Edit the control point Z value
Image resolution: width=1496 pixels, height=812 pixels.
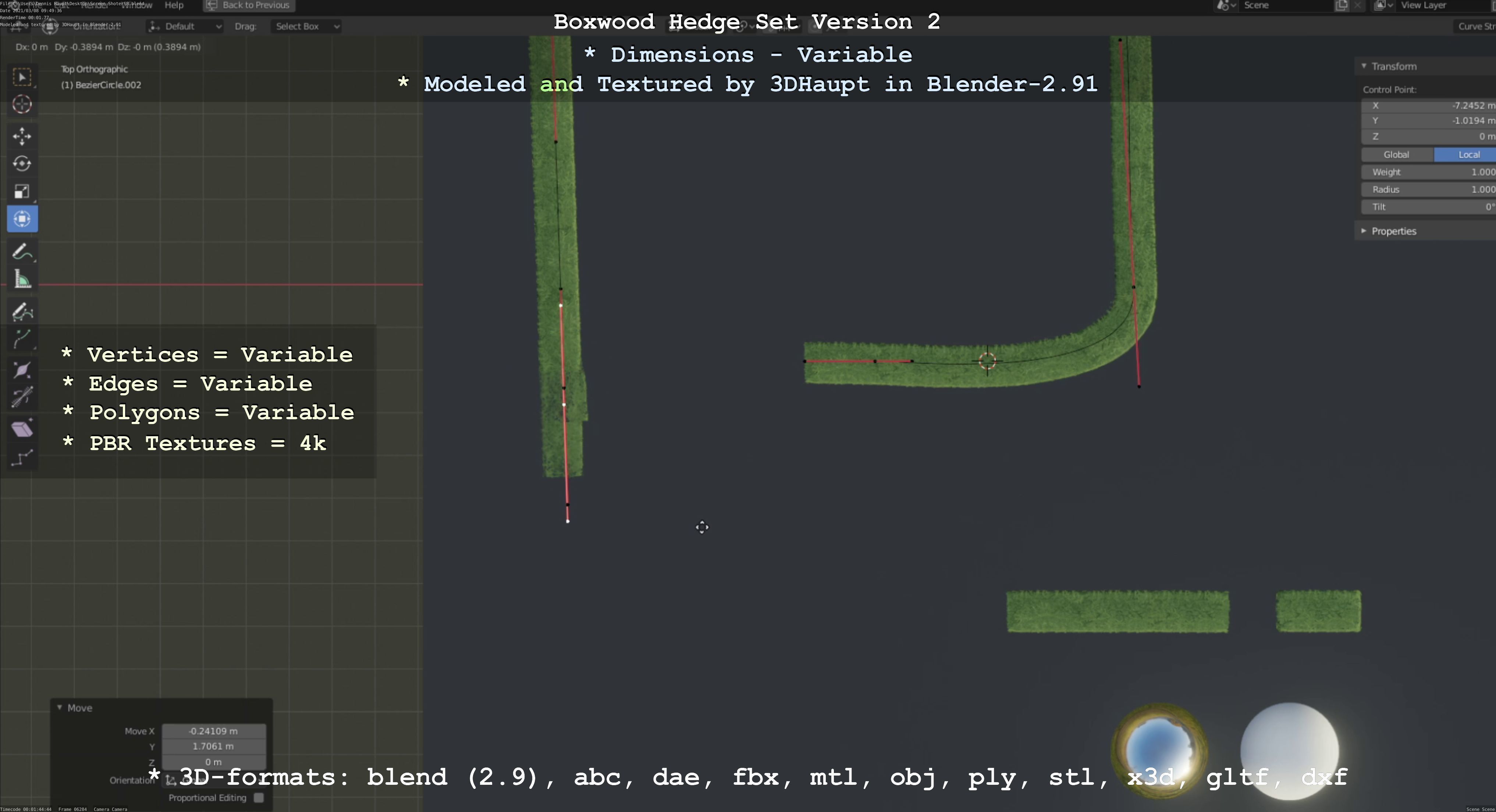pyautogui.click(x=1429, y=136)
